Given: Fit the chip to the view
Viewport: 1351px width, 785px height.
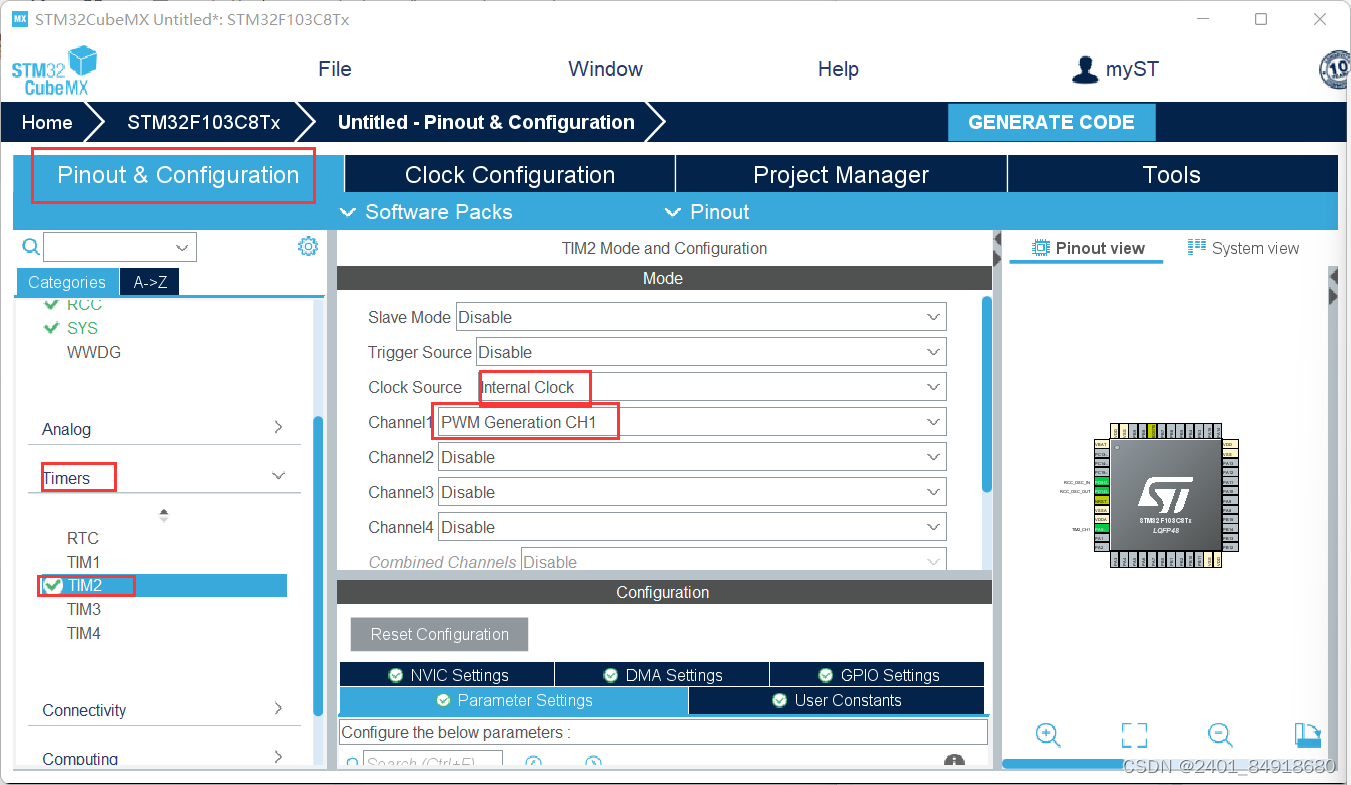Looking at the screenshot, I should [x=1134, y=735].
